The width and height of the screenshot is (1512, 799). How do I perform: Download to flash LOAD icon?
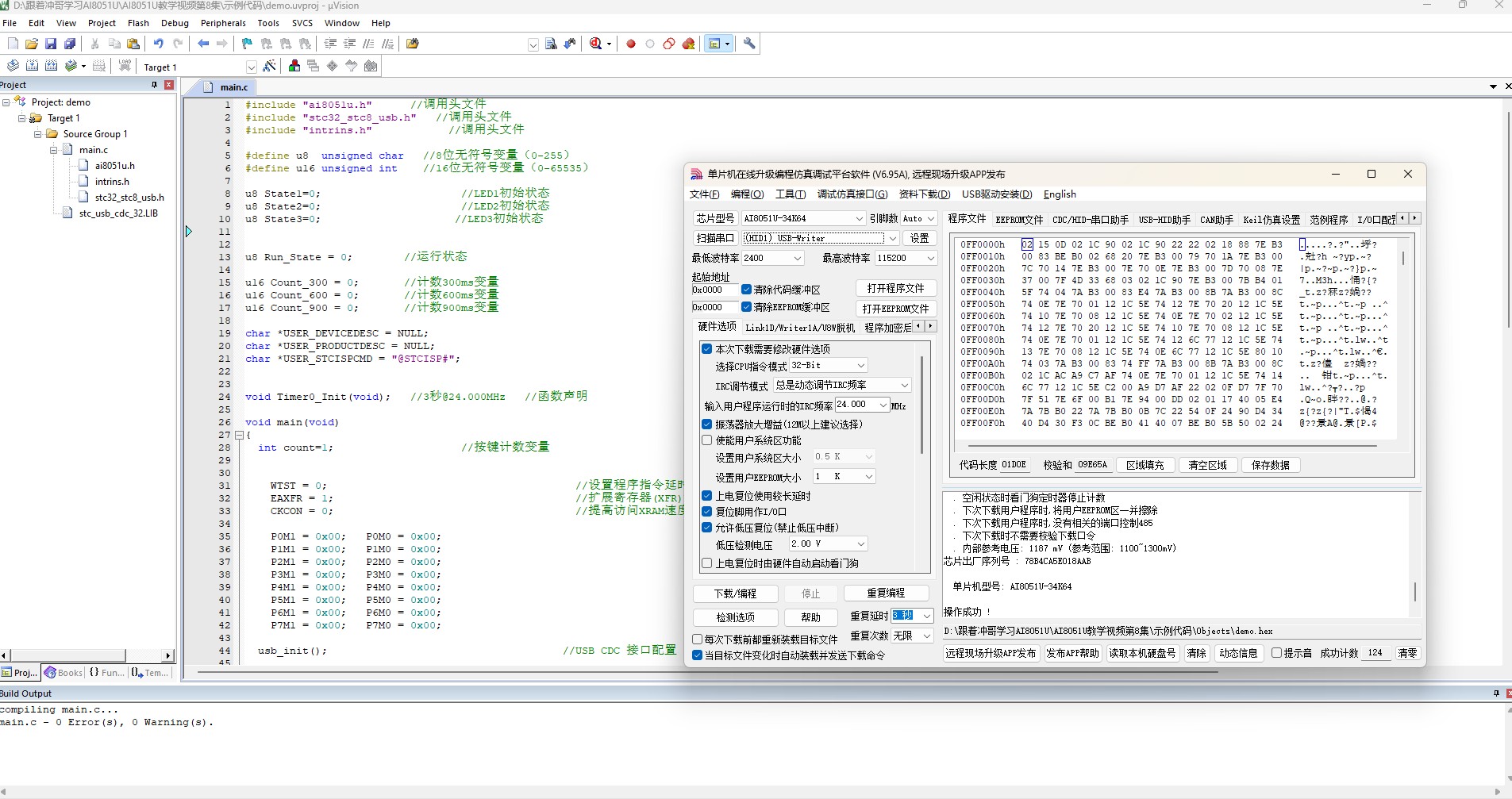(125, 66)
